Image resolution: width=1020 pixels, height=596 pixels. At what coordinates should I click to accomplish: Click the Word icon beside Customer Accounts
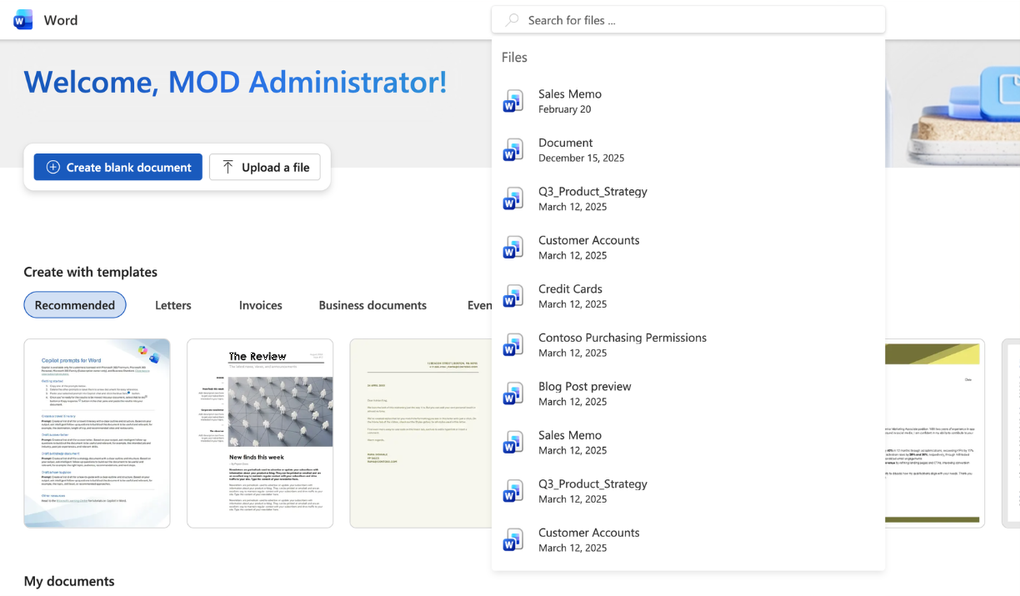coord(513,247)
